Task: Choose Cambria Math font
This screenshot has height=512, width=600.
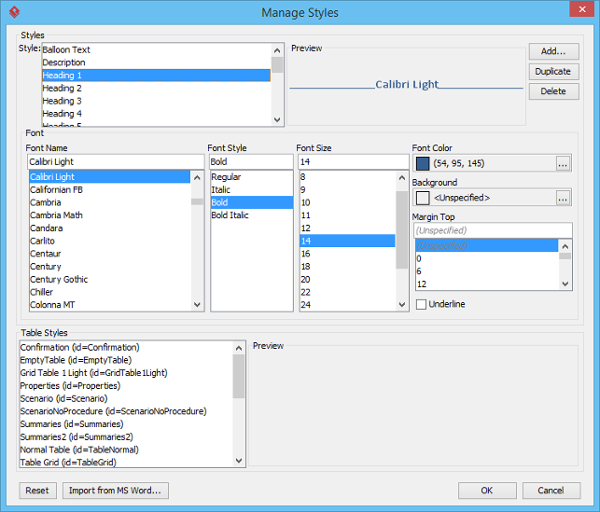Action: 110,215
